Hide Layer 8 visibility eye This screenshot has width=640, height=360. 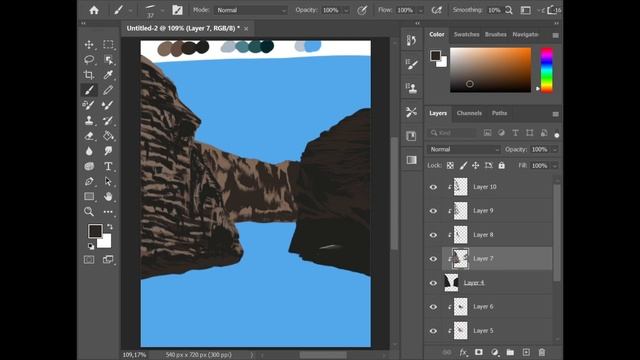coord(433,235)
